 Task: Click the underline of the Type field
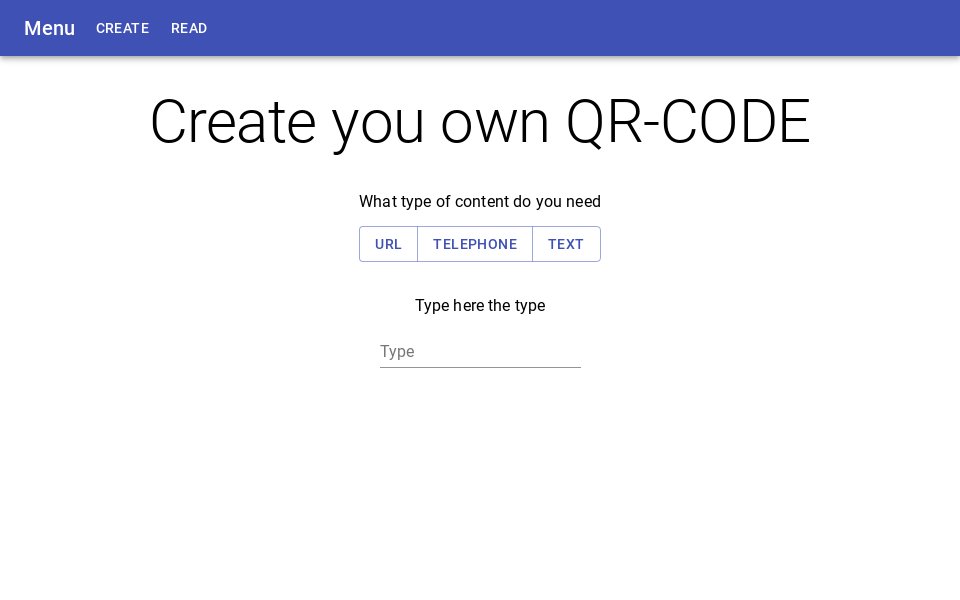(x=480, y=367)
